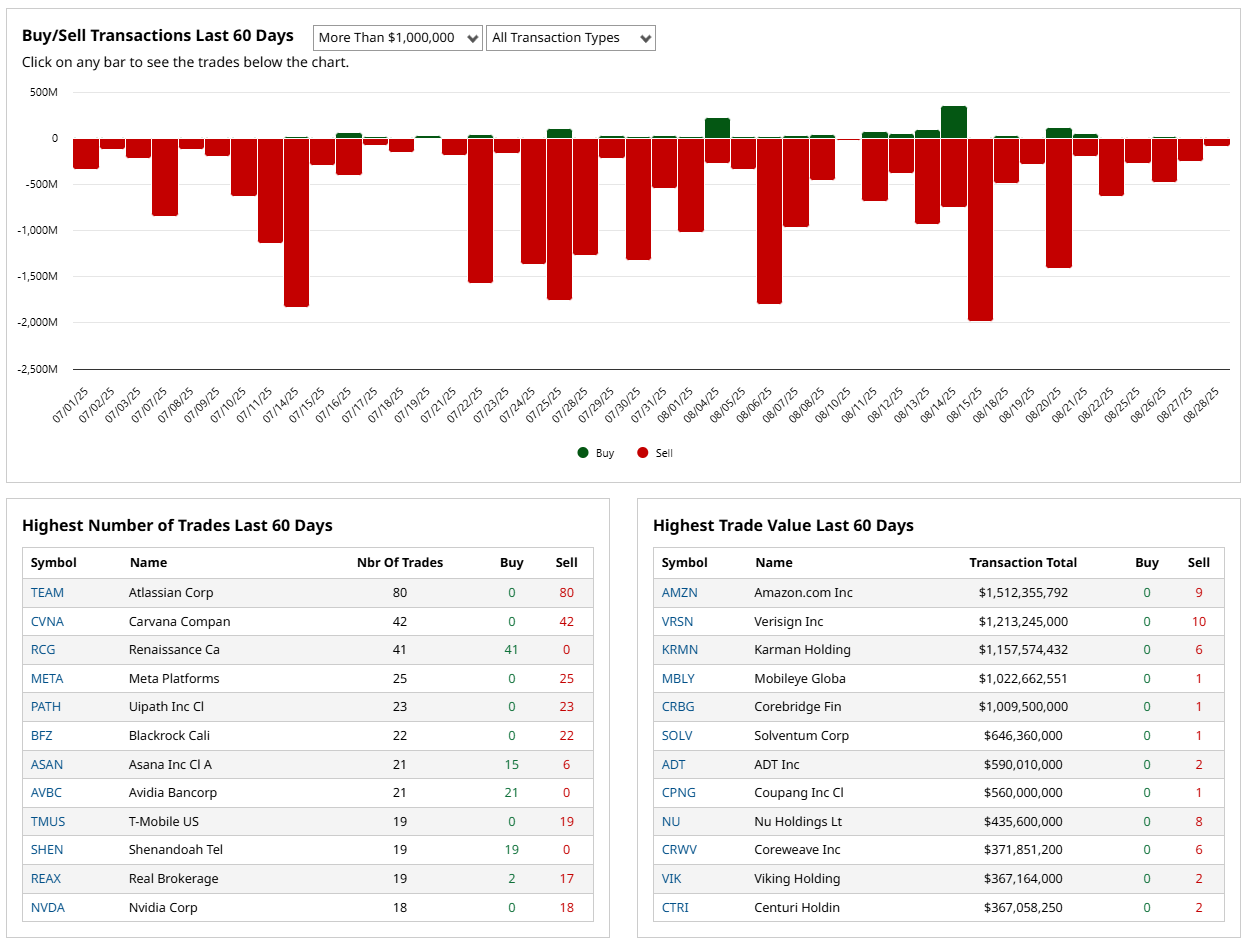Screen dimensions: 1247x945
Task: Click the 'Renaissance Ca' name cell
Action: (x=174, y=650)
